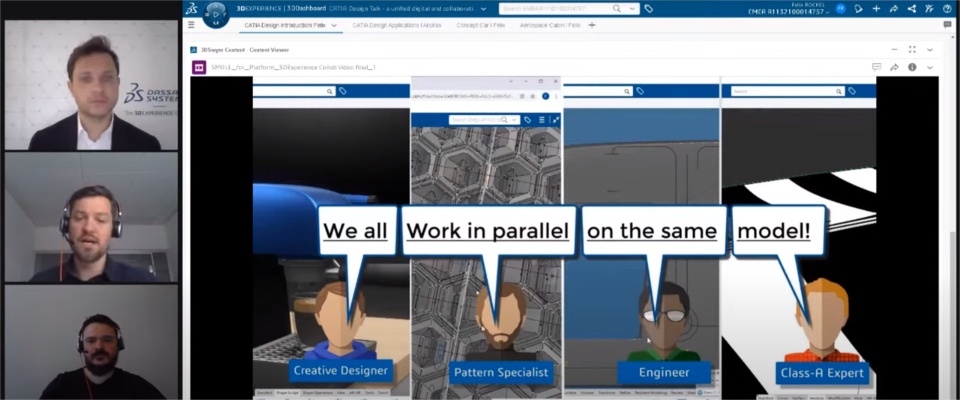Open the social network share icon
Viewport: 960px width, 400px height.
pyautogui.click(x=912, y=9)
